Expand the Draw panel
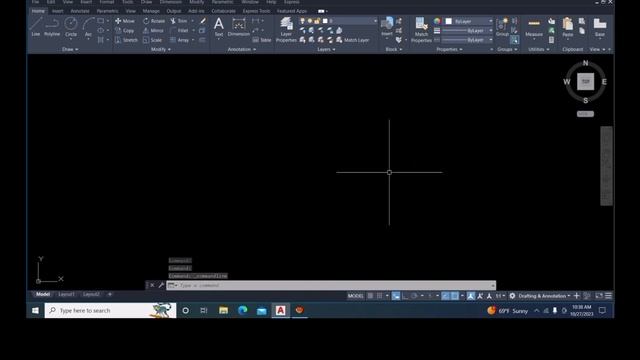The height and width of the screenshot is (360, 640). (x=70, y=49)
